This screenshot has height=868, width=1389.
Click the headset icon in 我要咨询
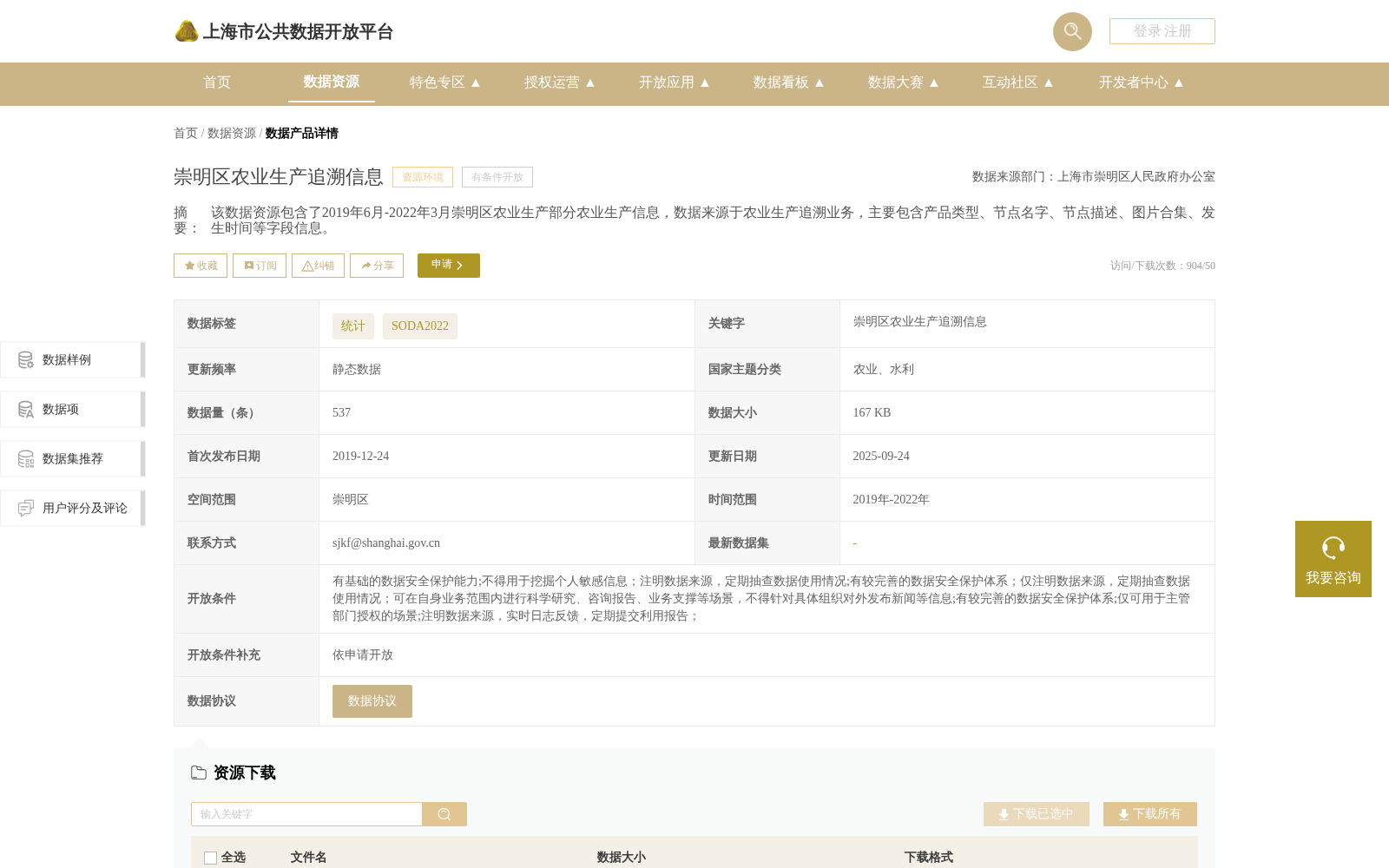click(x=1333, y=548)
